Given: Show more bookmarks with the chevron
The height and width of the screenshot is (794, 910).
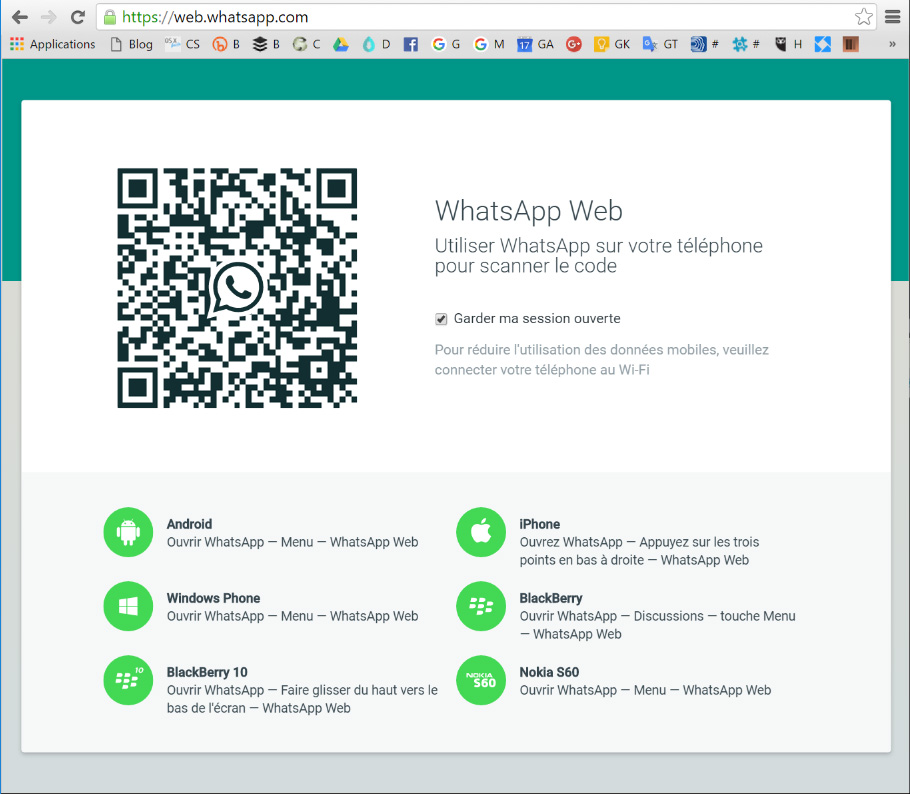Looking at the screenshot, I should [892, 44].
